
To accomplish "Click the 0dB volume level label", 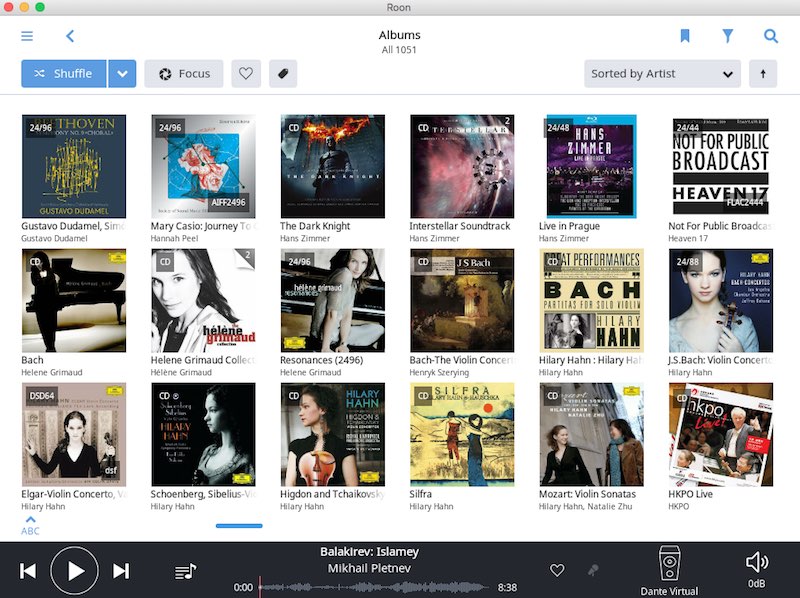I will click(x=757, y=584).
